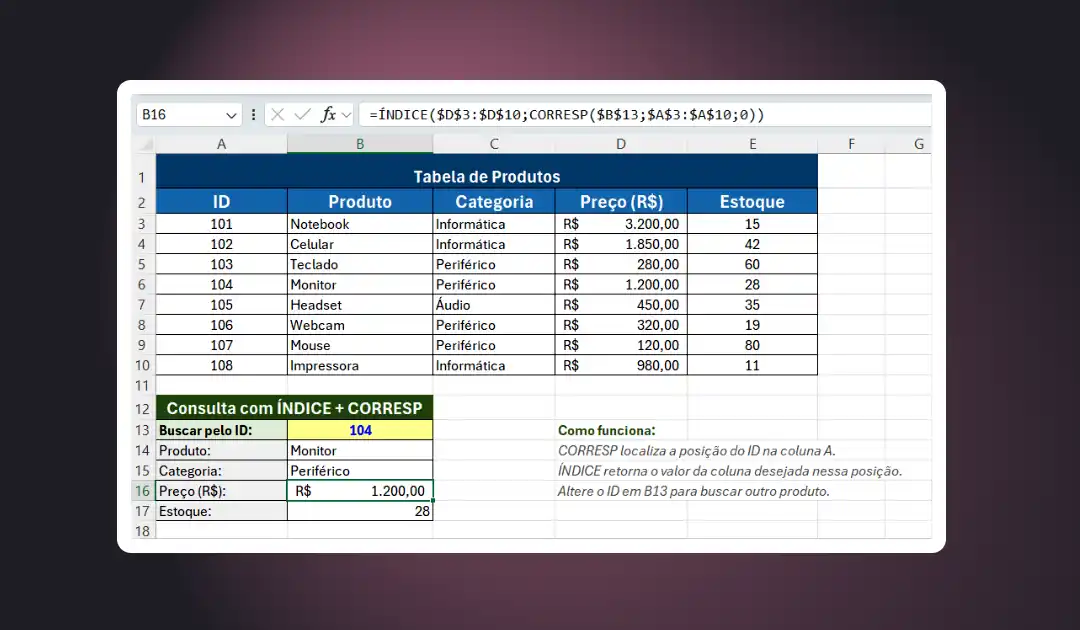Select price cell 280,00

pos(621,264)
